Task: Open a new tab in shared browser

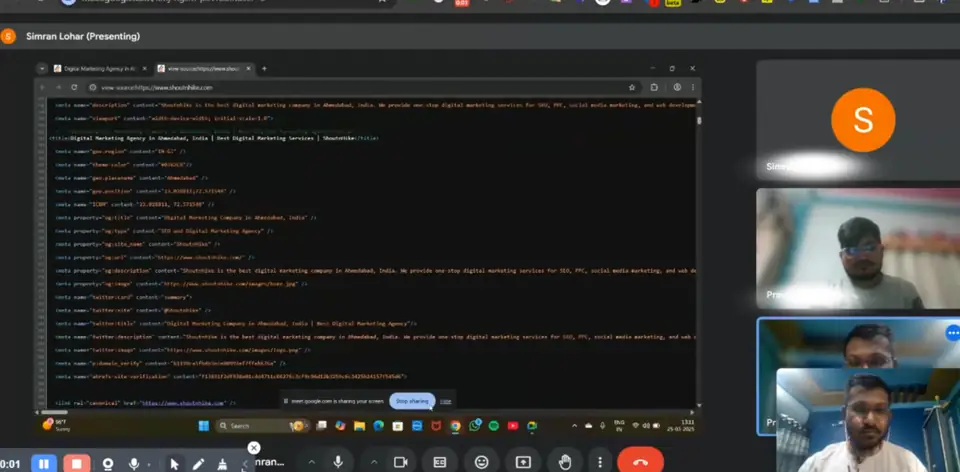Action: coord(264,69)
